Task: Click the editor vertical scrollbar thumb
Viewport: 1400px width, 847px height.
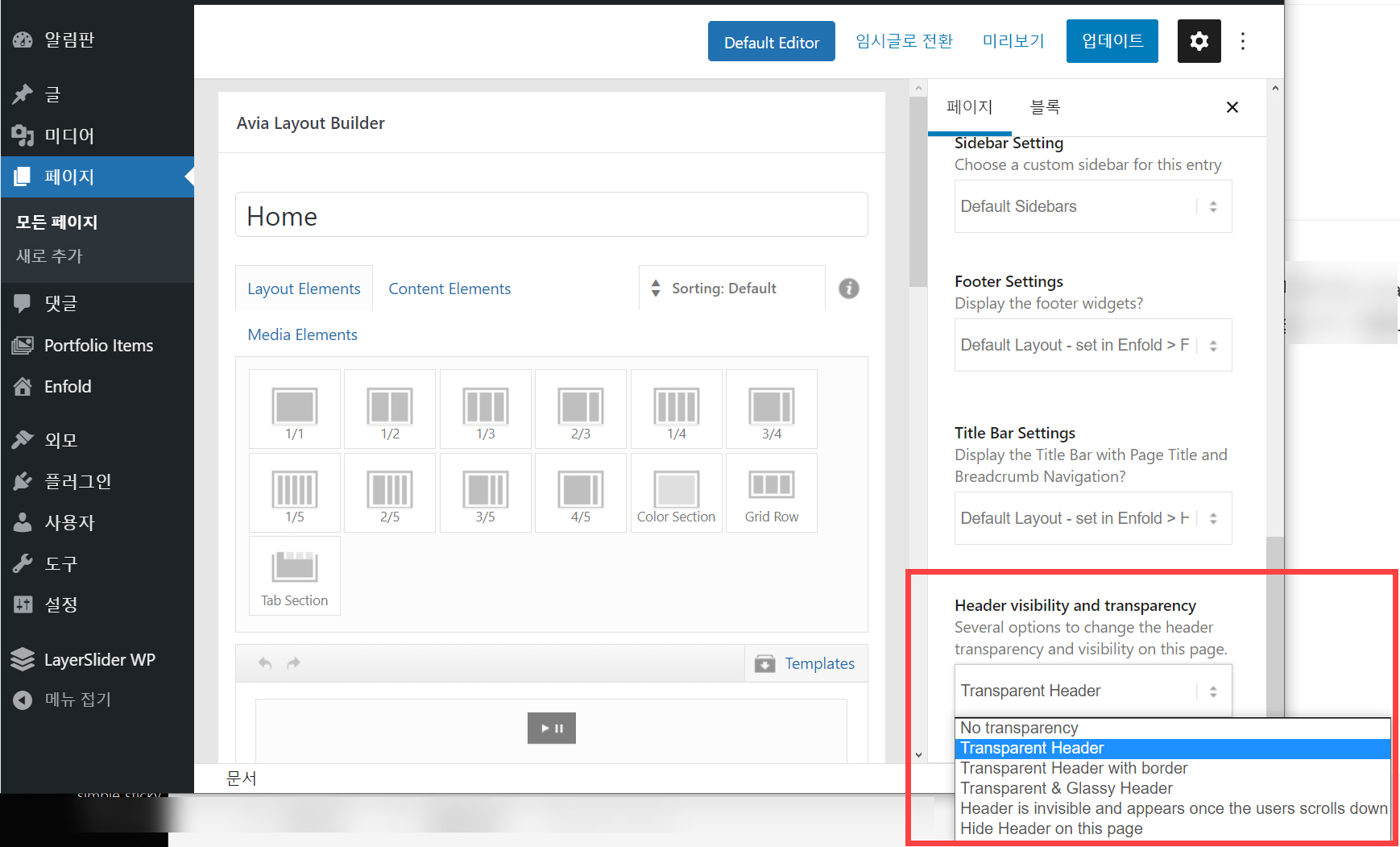Action: pyautogui.click(x=918, y=192)
